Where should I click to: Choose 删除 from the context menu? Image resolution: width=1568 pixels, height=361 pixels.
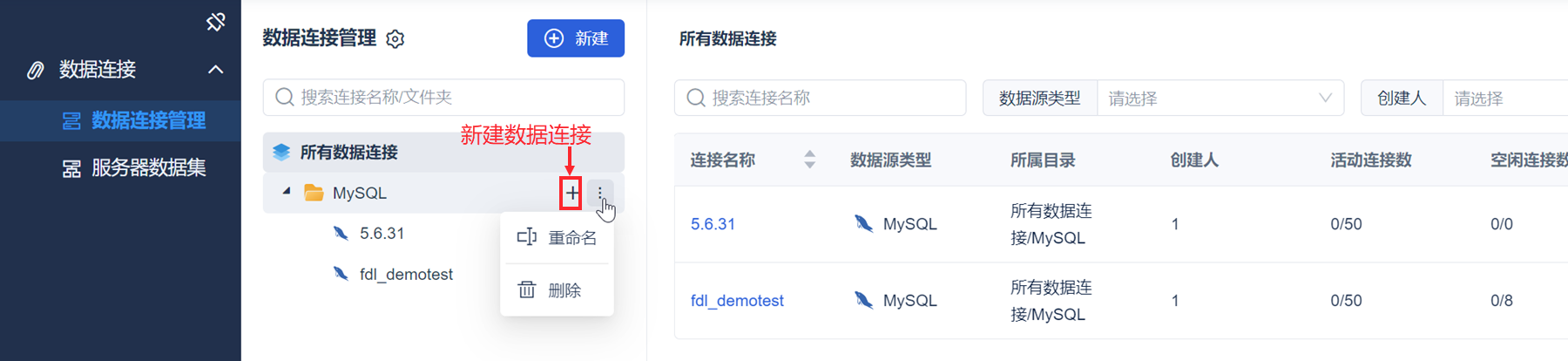557,290
